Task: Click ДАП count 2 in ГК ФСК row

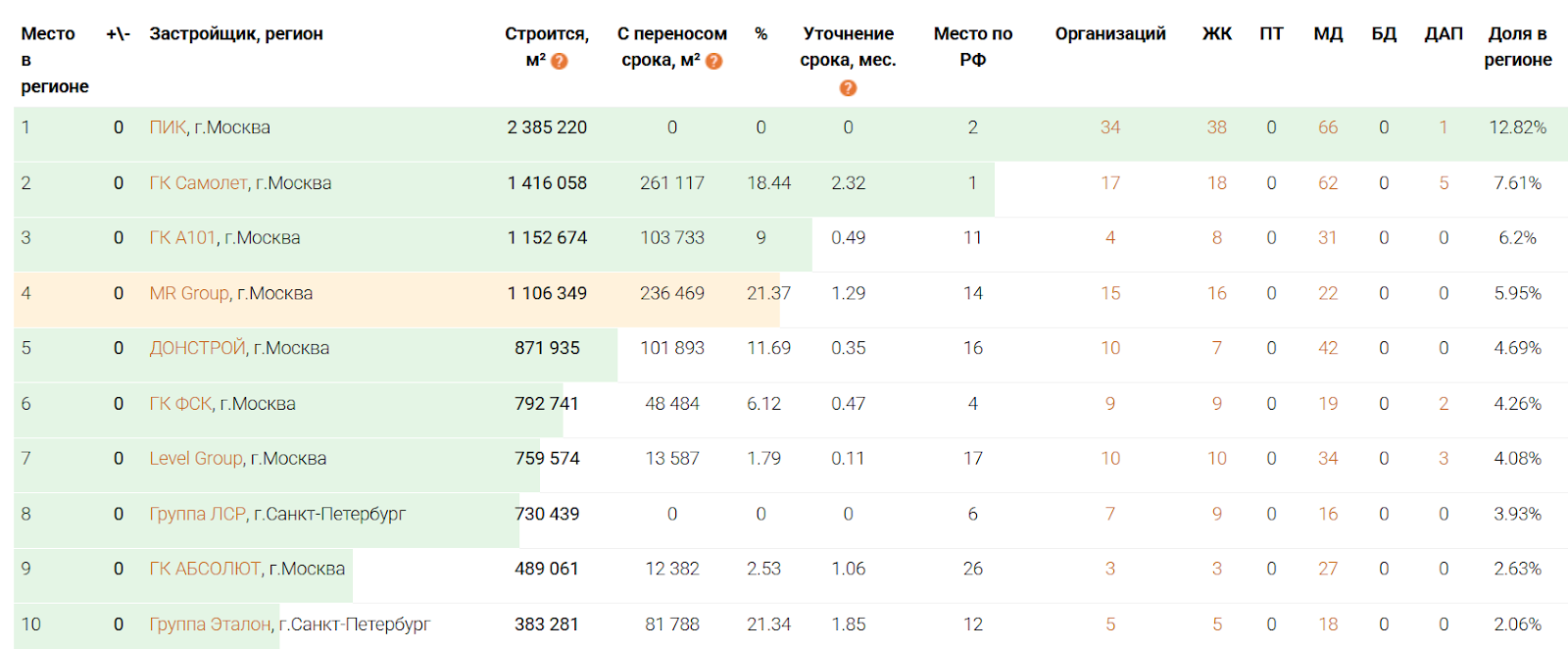Action: [1444, 404]
